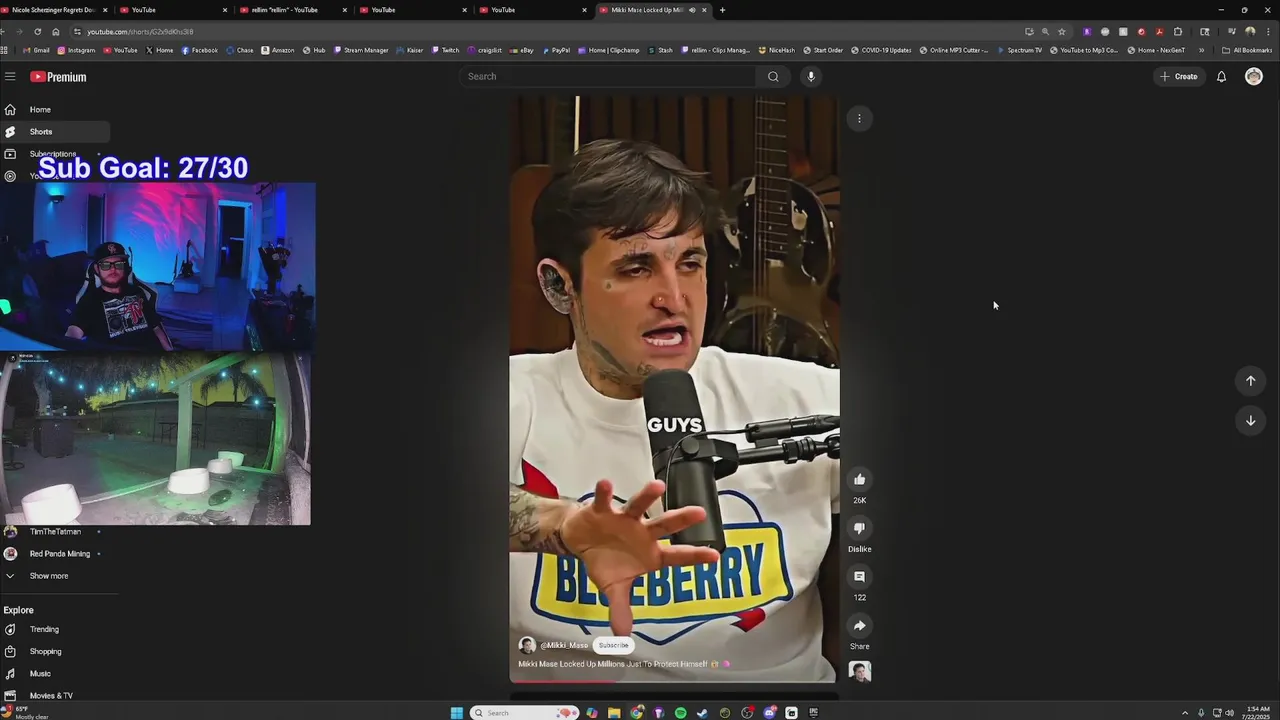The image size is (1280, 720).
Task: Open TimTheTatman subscription channel
Action: tap(55, 532)
